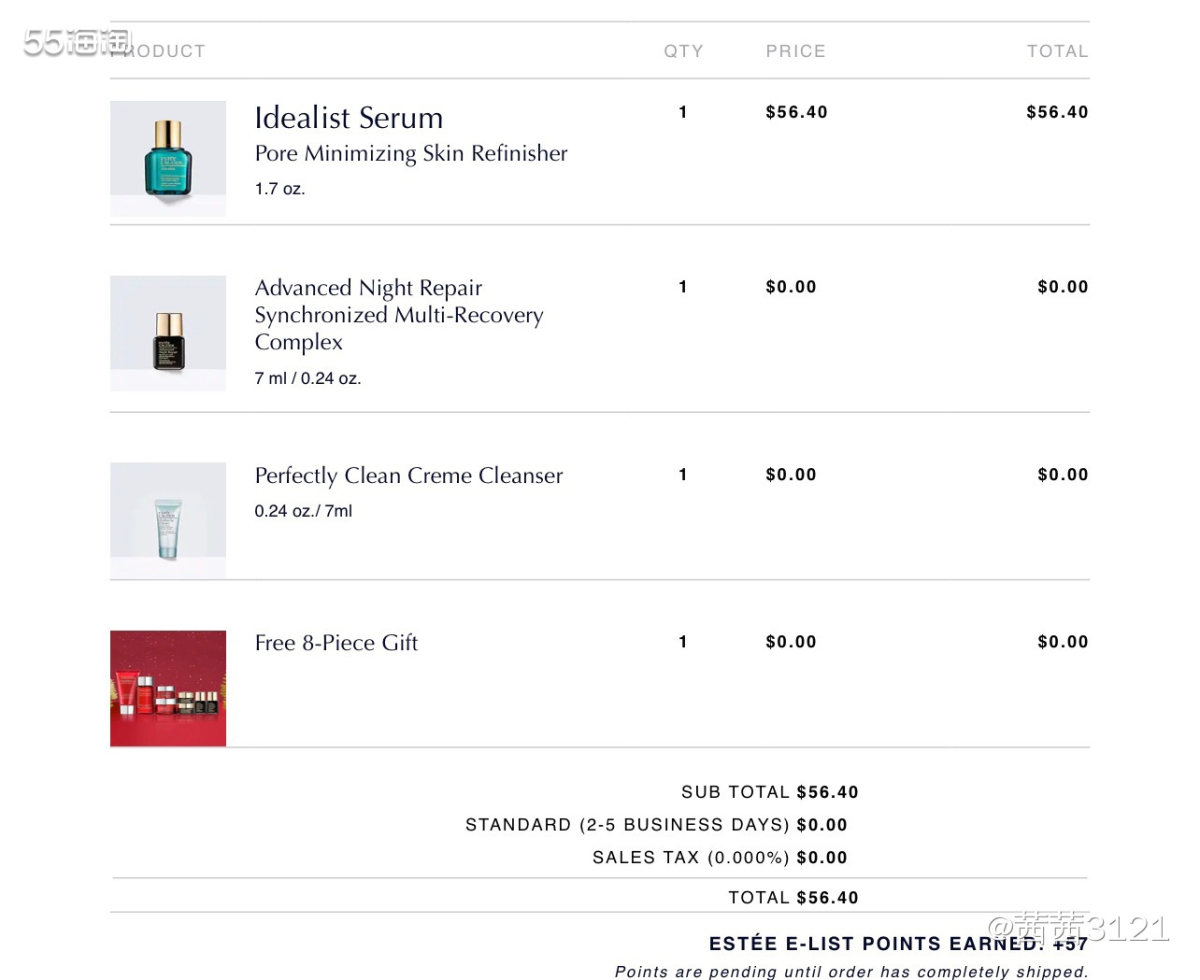1200x980 pixels.
Task: Open the Free 8-Piece Gift image
Action: 168,688
